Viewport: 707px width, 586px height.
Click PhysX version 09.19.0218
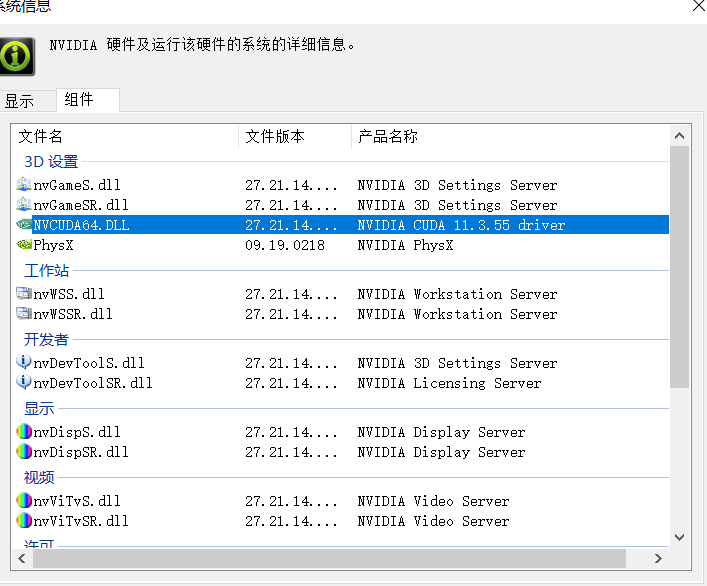[285, 245]
